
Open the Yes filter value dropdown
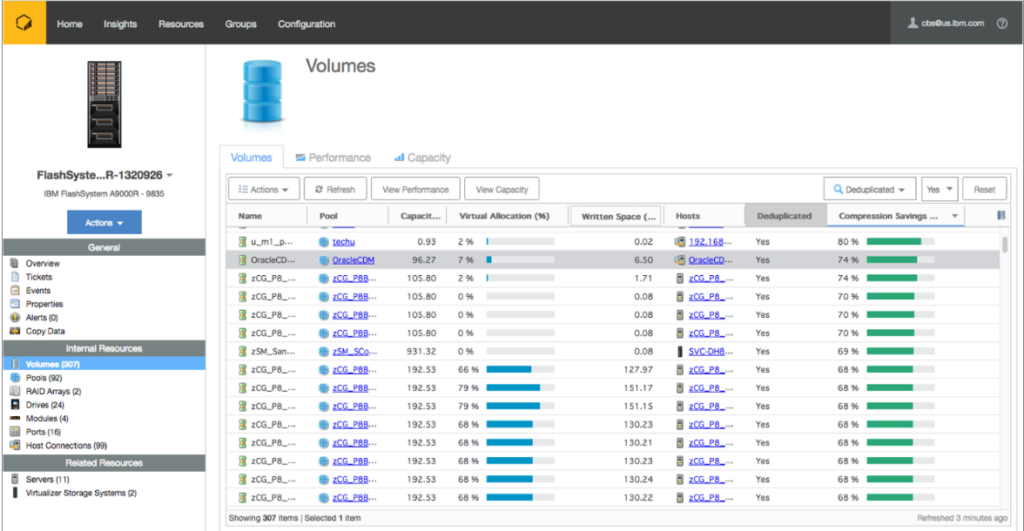click(940, 189)
